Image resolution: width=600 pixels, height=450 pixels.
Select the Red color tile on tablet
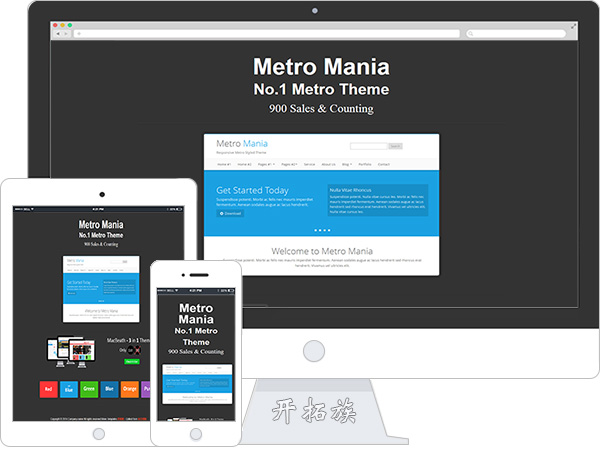click(49, 389)
